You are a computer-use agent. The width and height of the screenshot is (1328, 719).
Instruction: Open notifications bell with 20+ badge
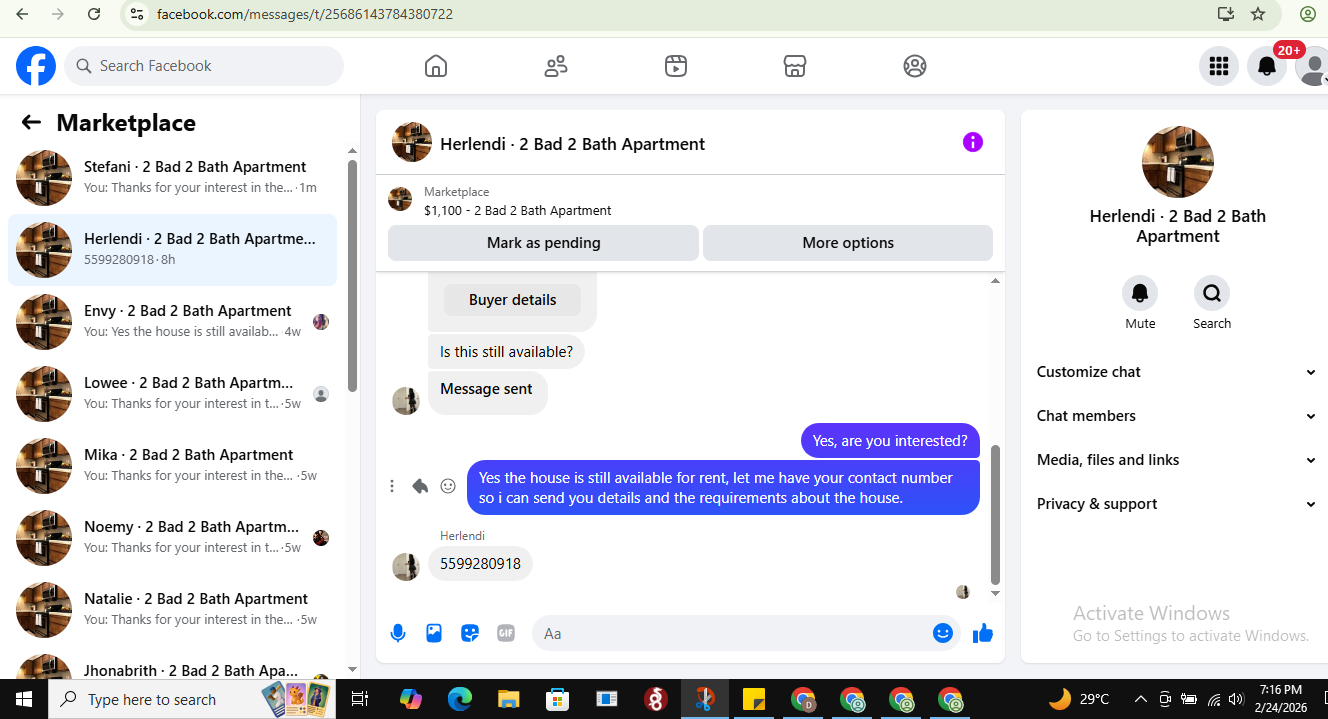1267,66
